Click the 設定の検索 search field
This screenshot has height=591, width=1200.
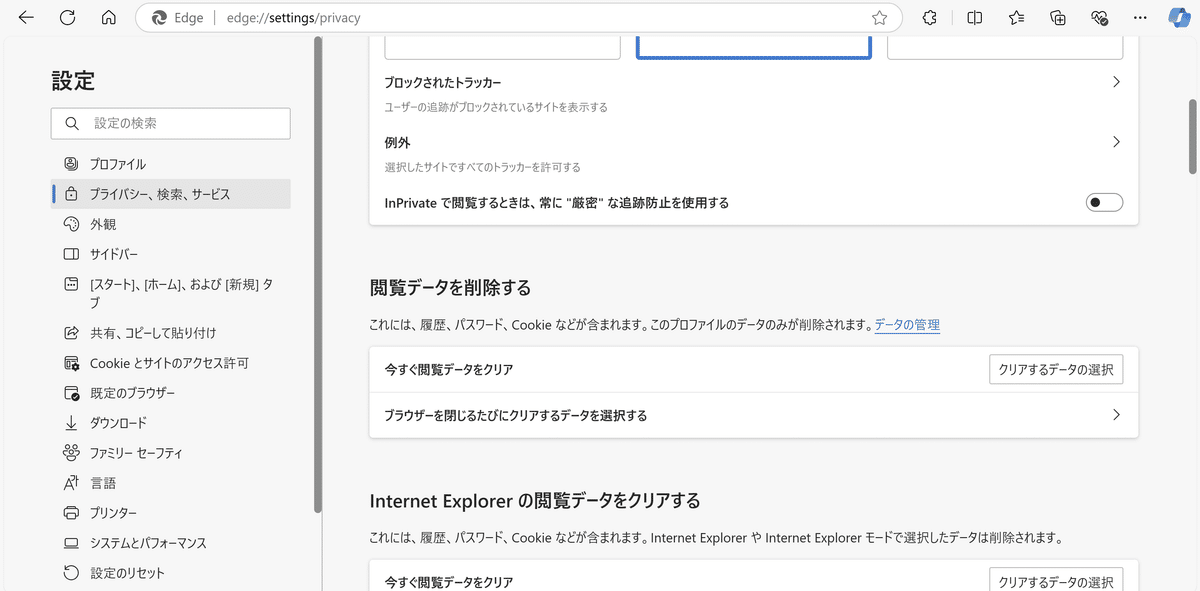171,123
